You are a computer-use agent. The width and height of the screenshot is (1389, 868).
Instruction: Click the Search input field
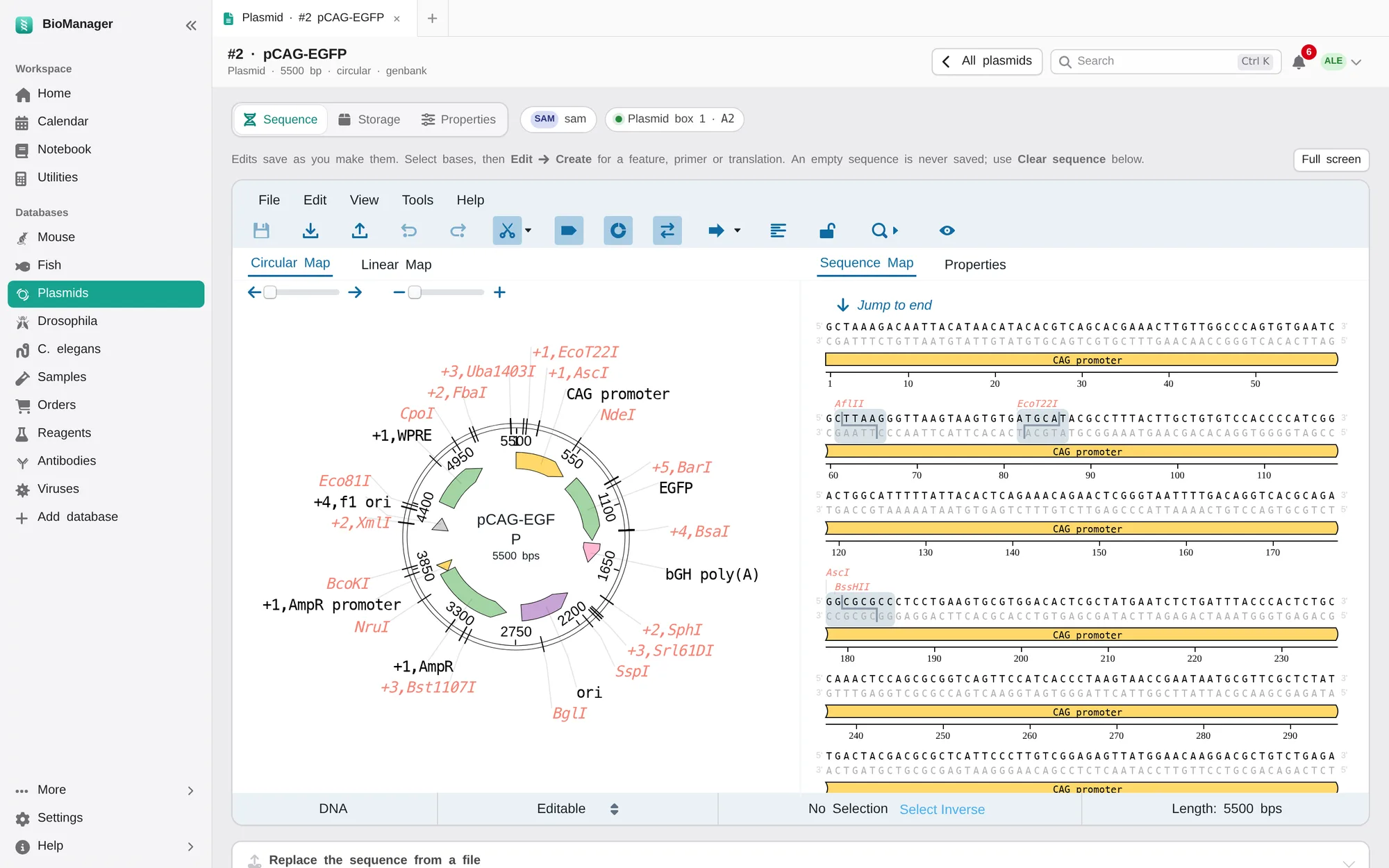[x=1165, y=61]
